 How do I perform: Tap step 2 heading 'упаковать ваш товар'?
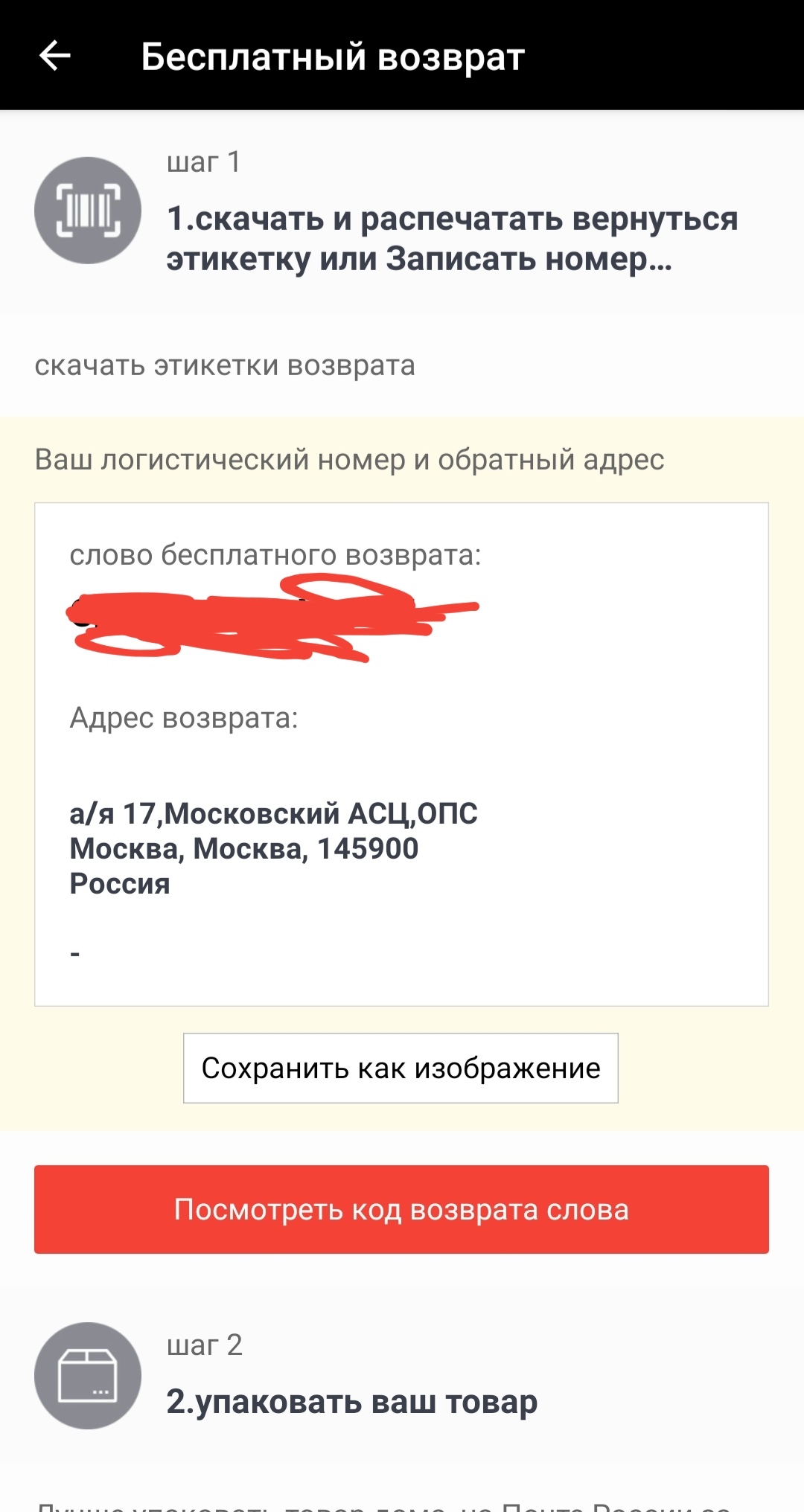351,1401
